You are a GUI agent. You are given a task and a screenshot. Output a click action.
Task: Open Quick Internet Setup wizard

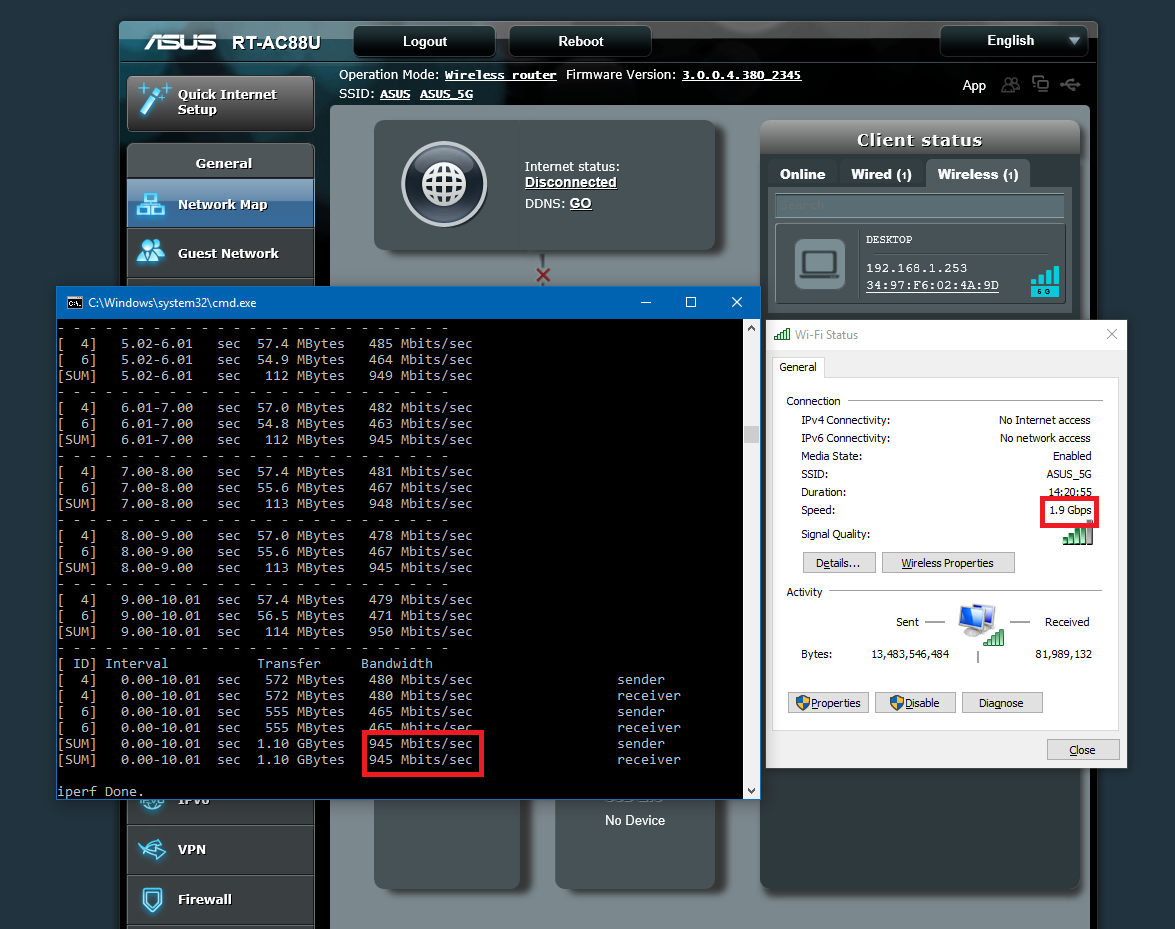221,103
